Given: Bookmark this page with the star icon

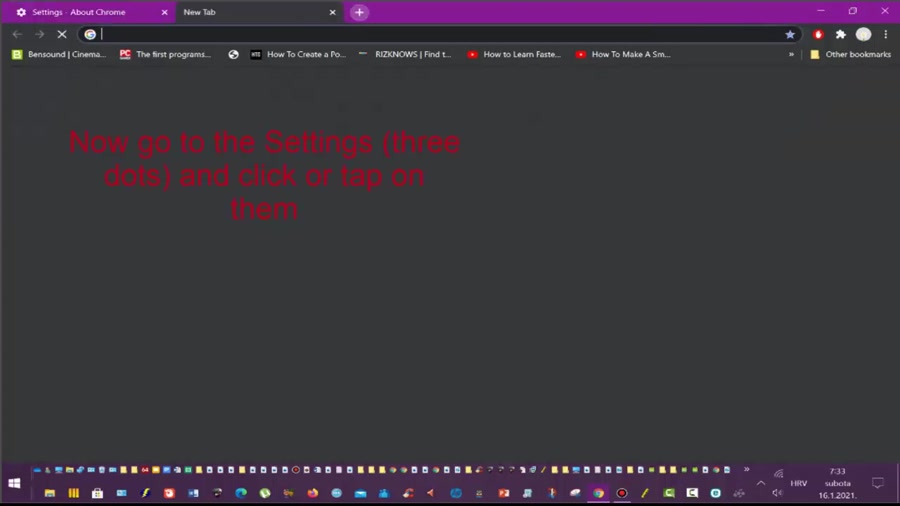Looking at the screenshot, I should [790, 34].
